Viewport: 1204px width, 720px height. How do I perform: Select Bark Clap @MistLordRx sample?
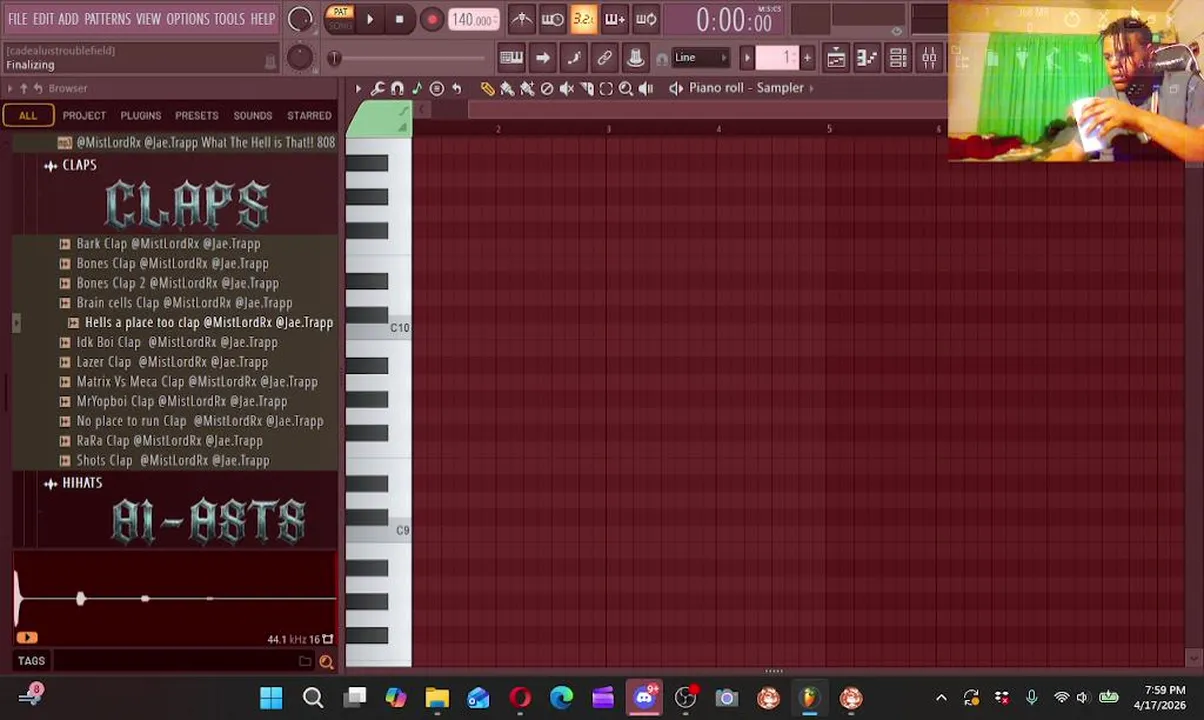point(168,244)
